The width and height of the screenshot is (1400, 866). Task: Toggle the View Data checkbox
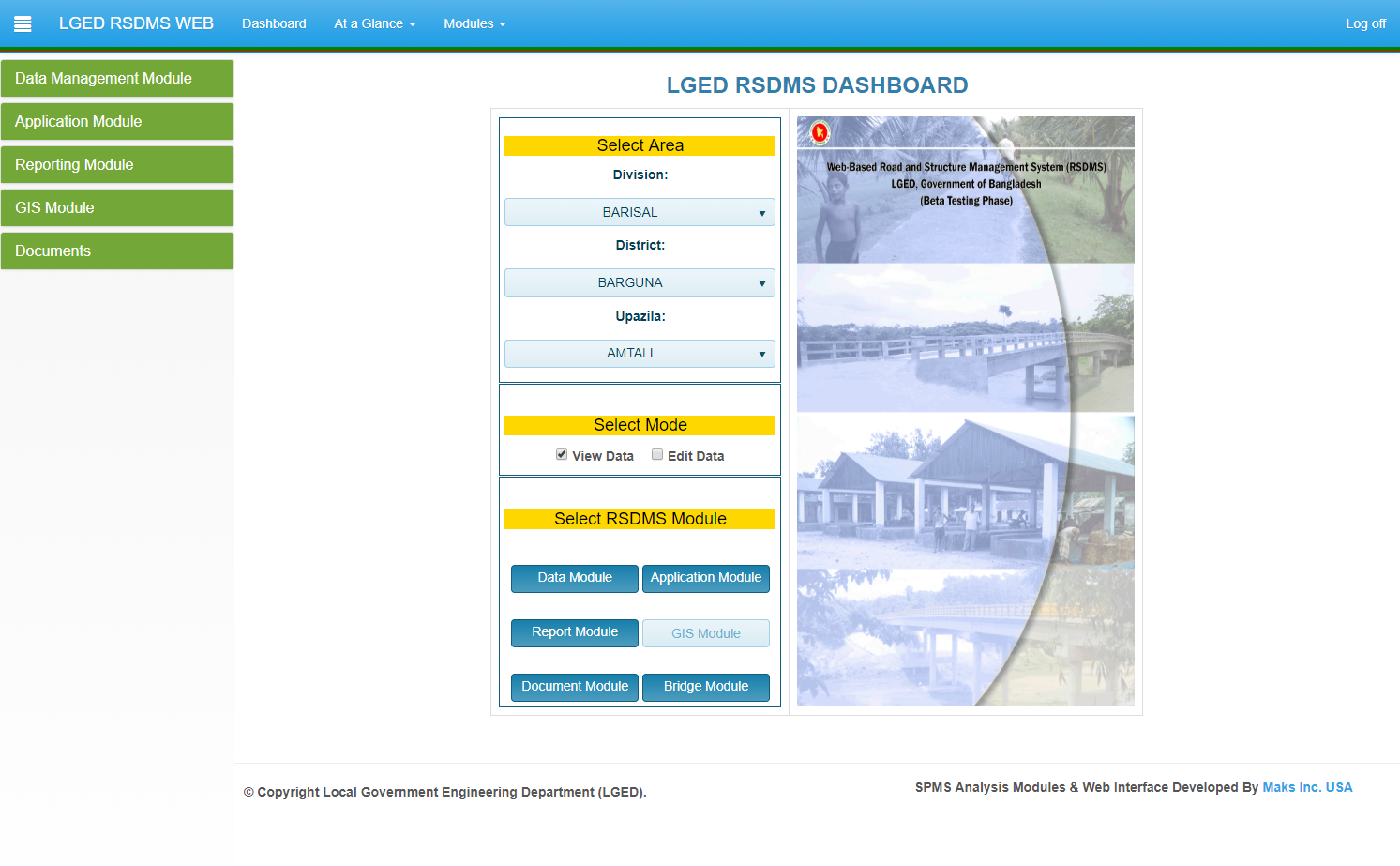pyautogui.click(x=562, y=454)
